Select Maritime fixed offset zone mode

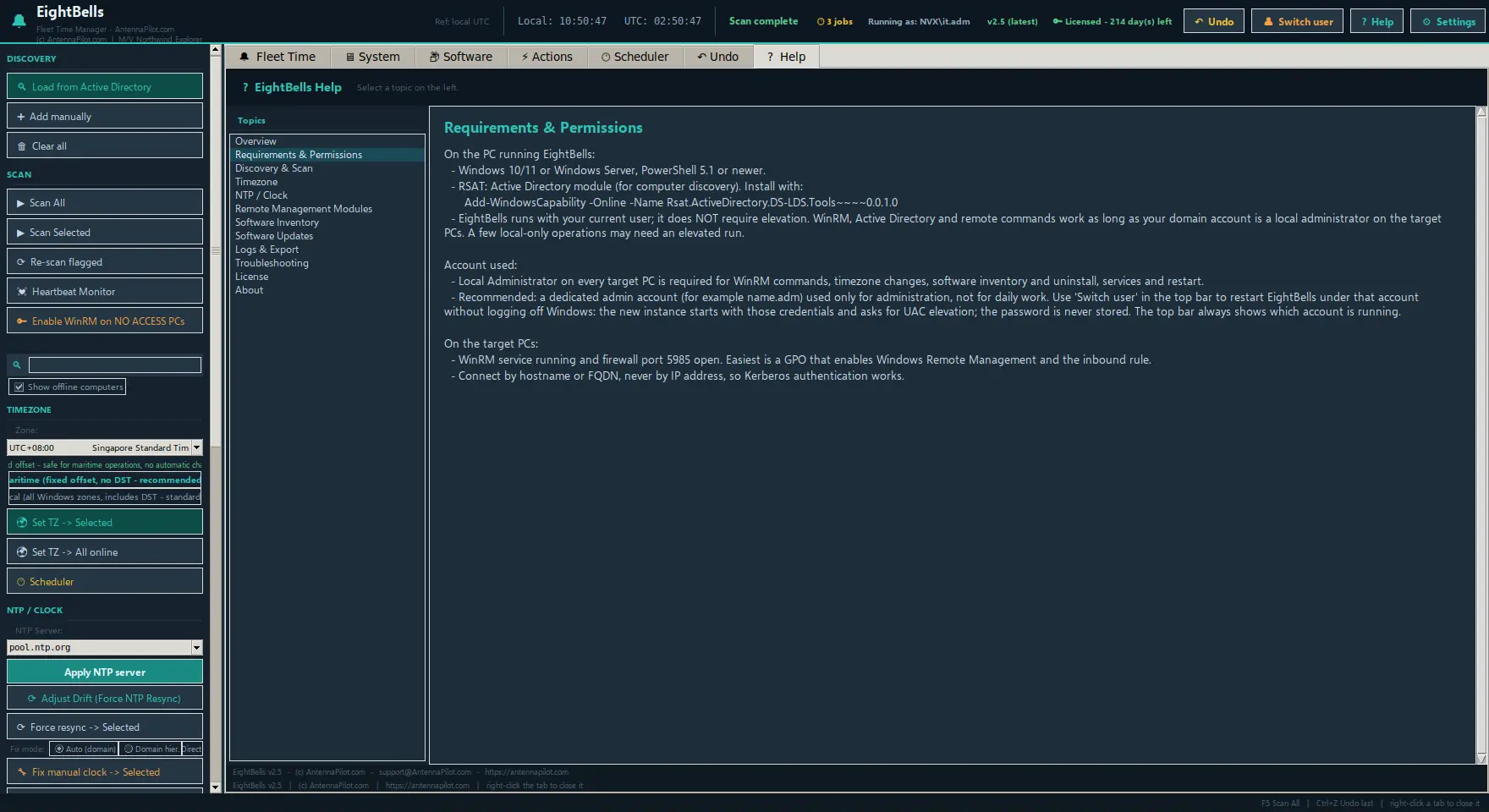[105, 480]
